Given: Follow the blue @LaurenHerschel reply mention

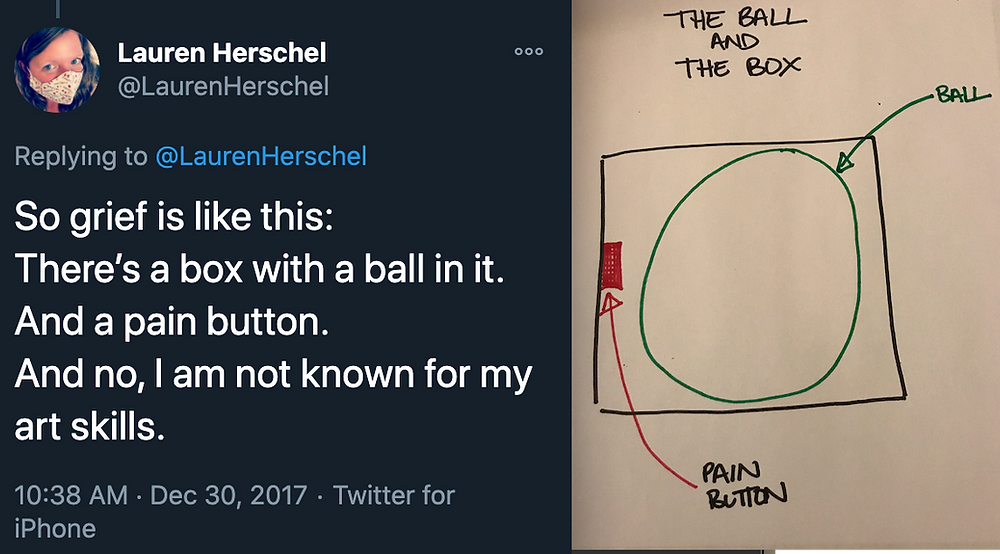Looking at the screenshot, I should click(261, 156).
